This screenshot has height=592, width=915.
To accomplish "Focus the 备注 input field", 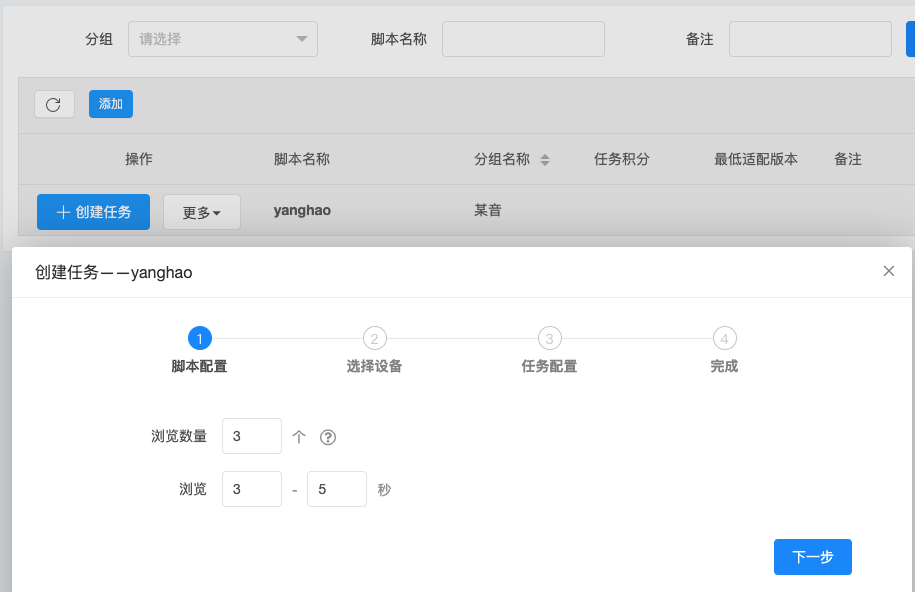I will pyautogui.click(x=809, y=39).
